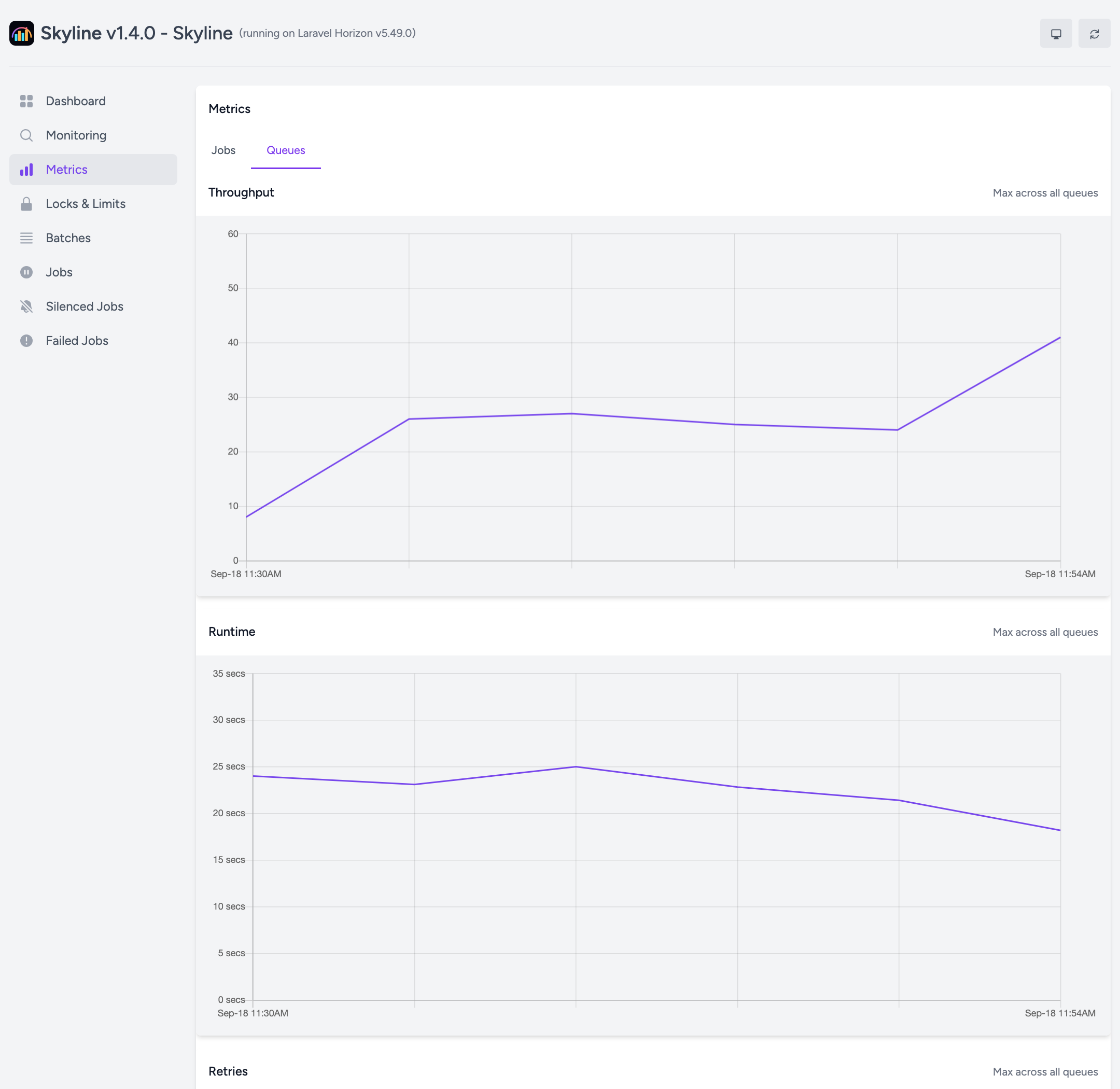
Task: Click the Throughput chart's final peak point
Action: click(1060, 338)
